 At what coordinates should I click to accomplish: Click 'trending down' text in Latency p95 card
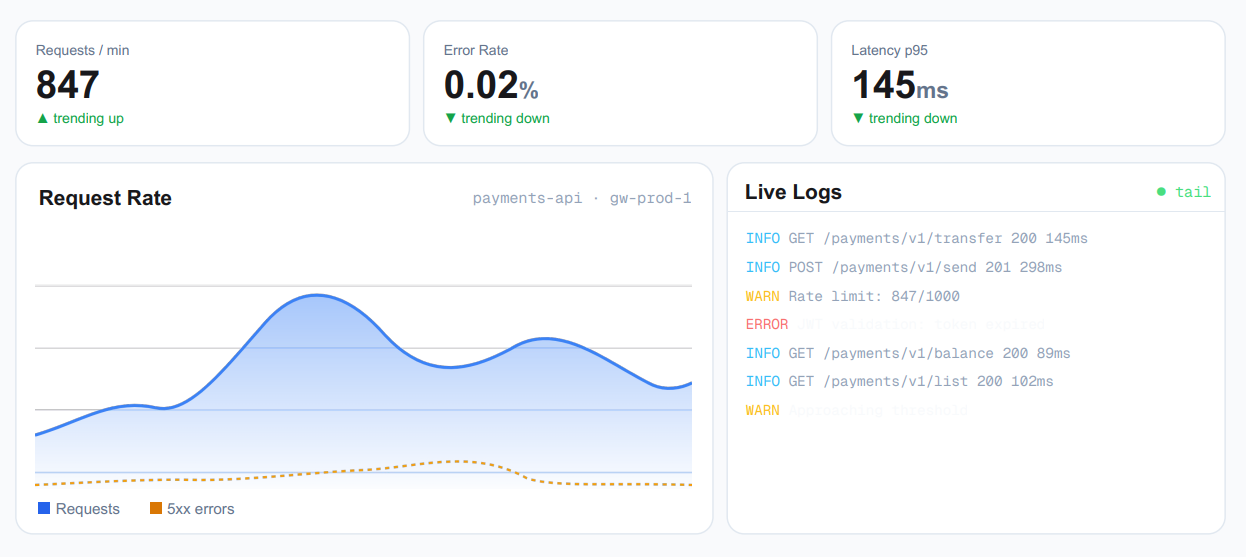coord(913,118)
